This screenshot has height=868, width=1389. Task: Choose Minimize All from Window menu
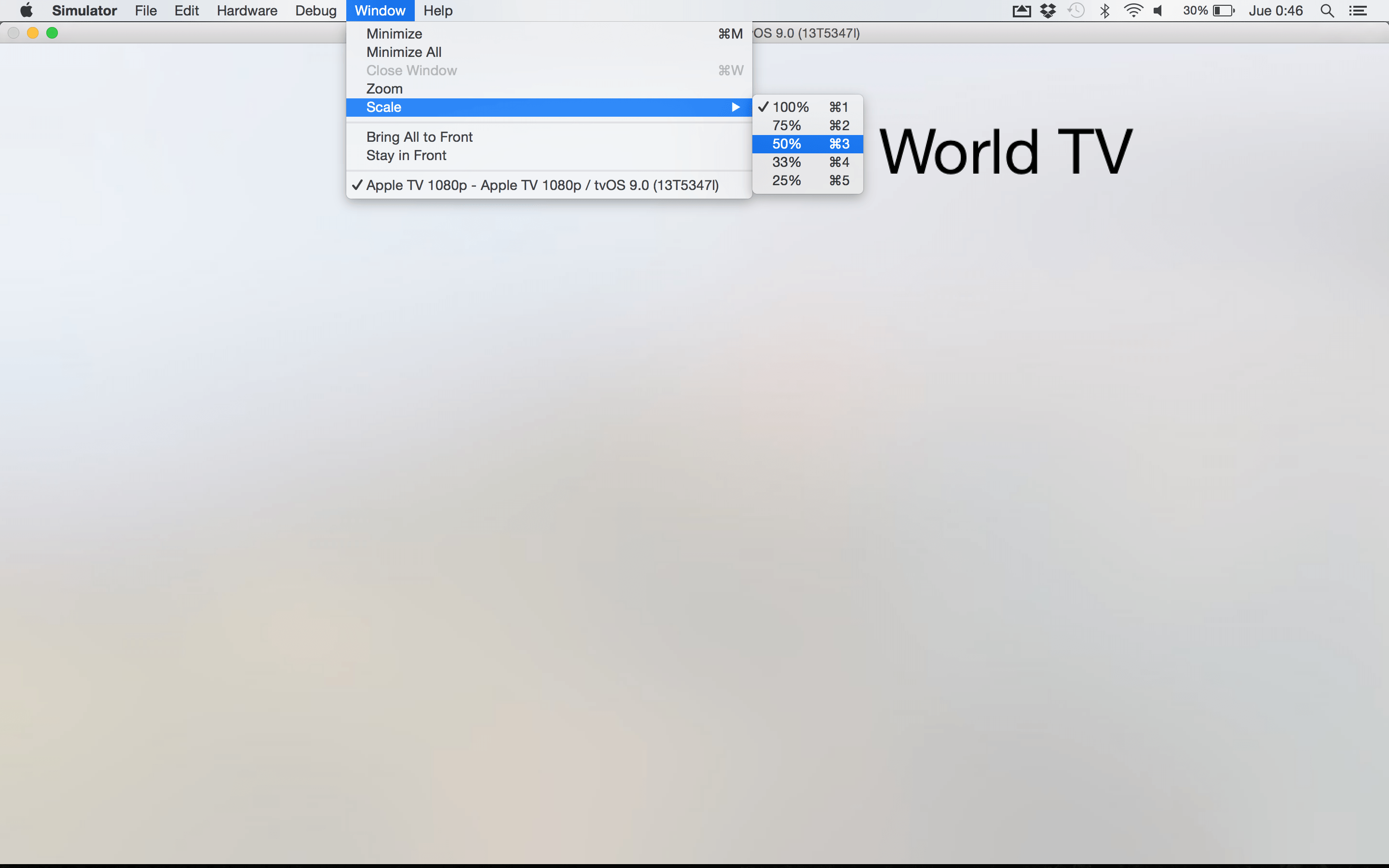click(404, 52)
